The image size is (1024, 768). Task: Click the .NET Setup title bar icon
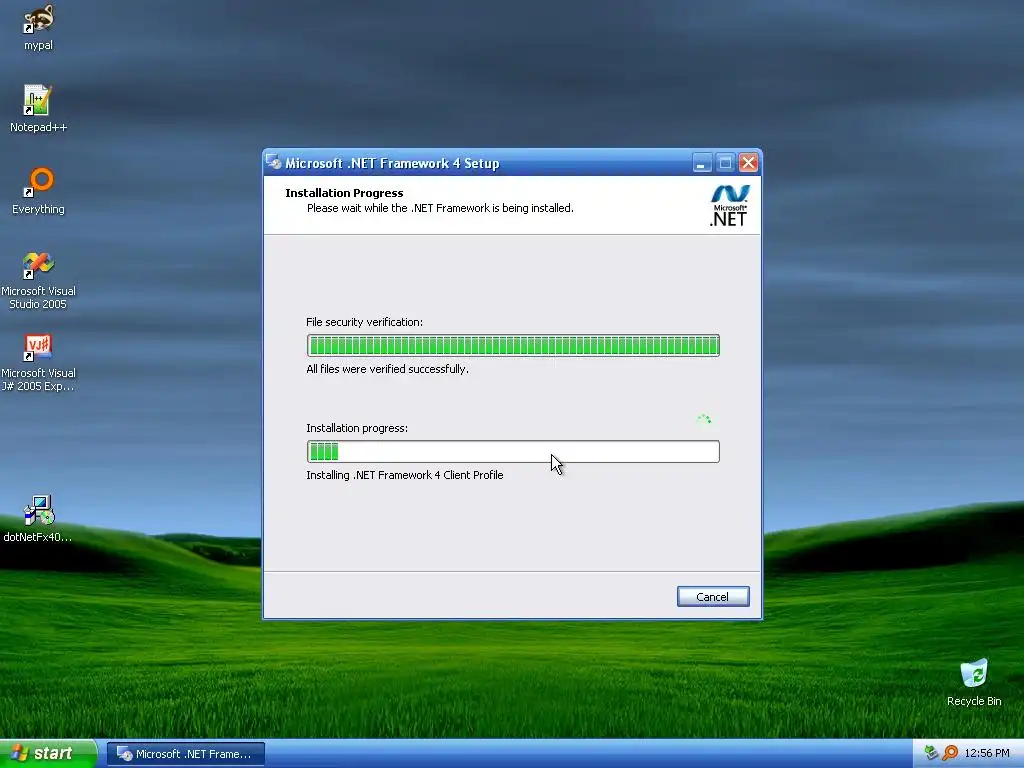tap(274, 163)
